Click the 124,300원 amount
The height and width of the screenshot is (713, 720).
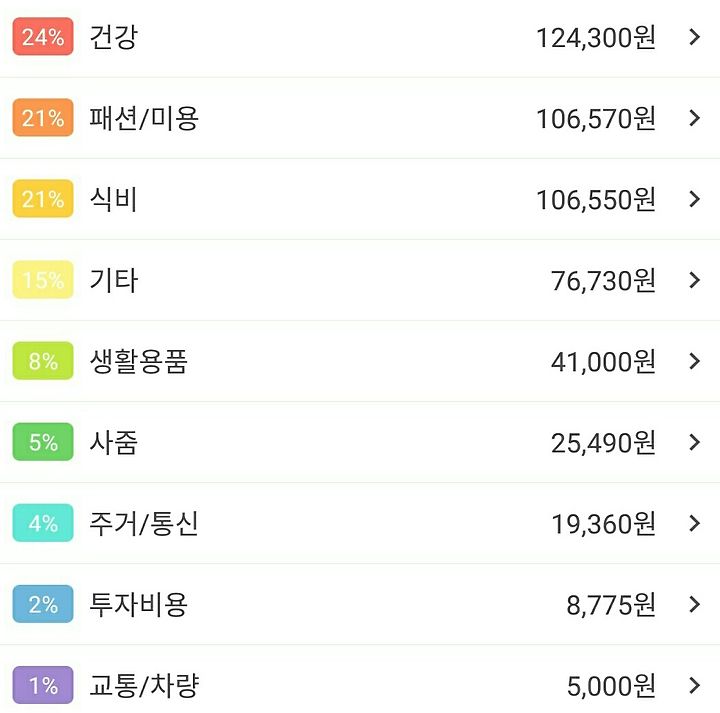coord(596,38)
